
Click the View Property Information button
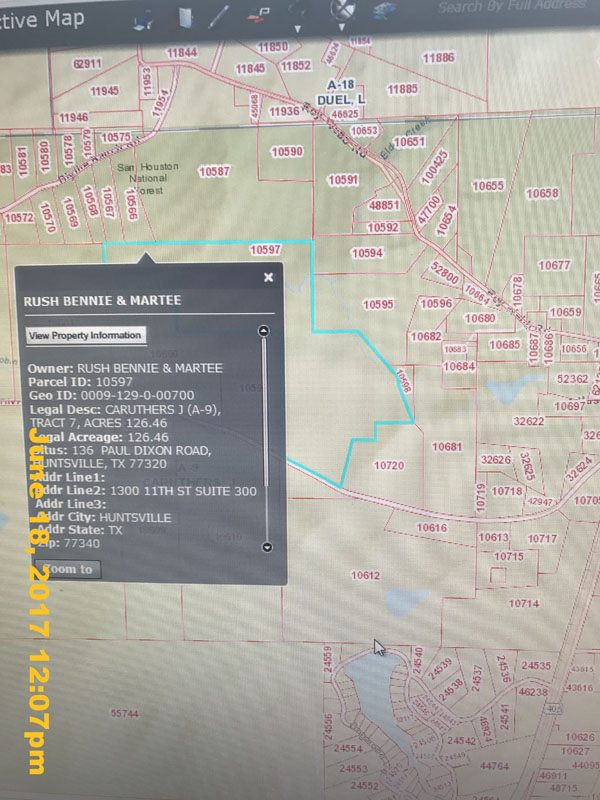point(86,336)
